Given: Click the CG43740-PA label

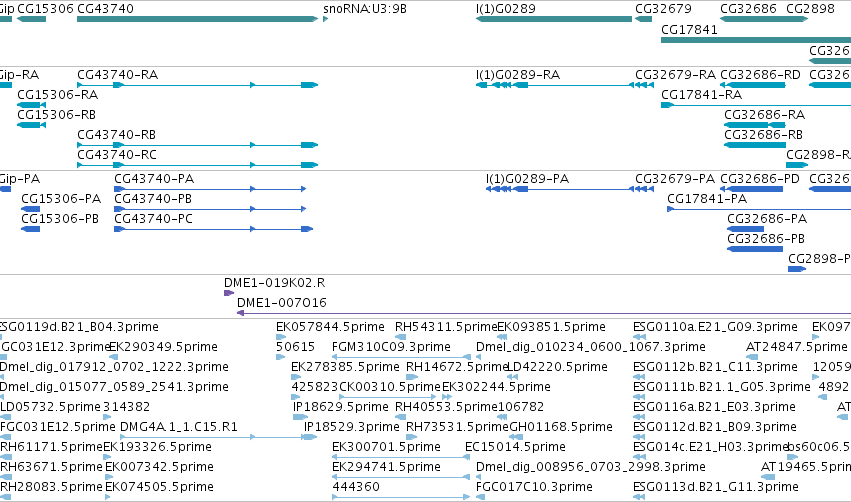Looking at the screenshot, I should [x=154, y=179].
